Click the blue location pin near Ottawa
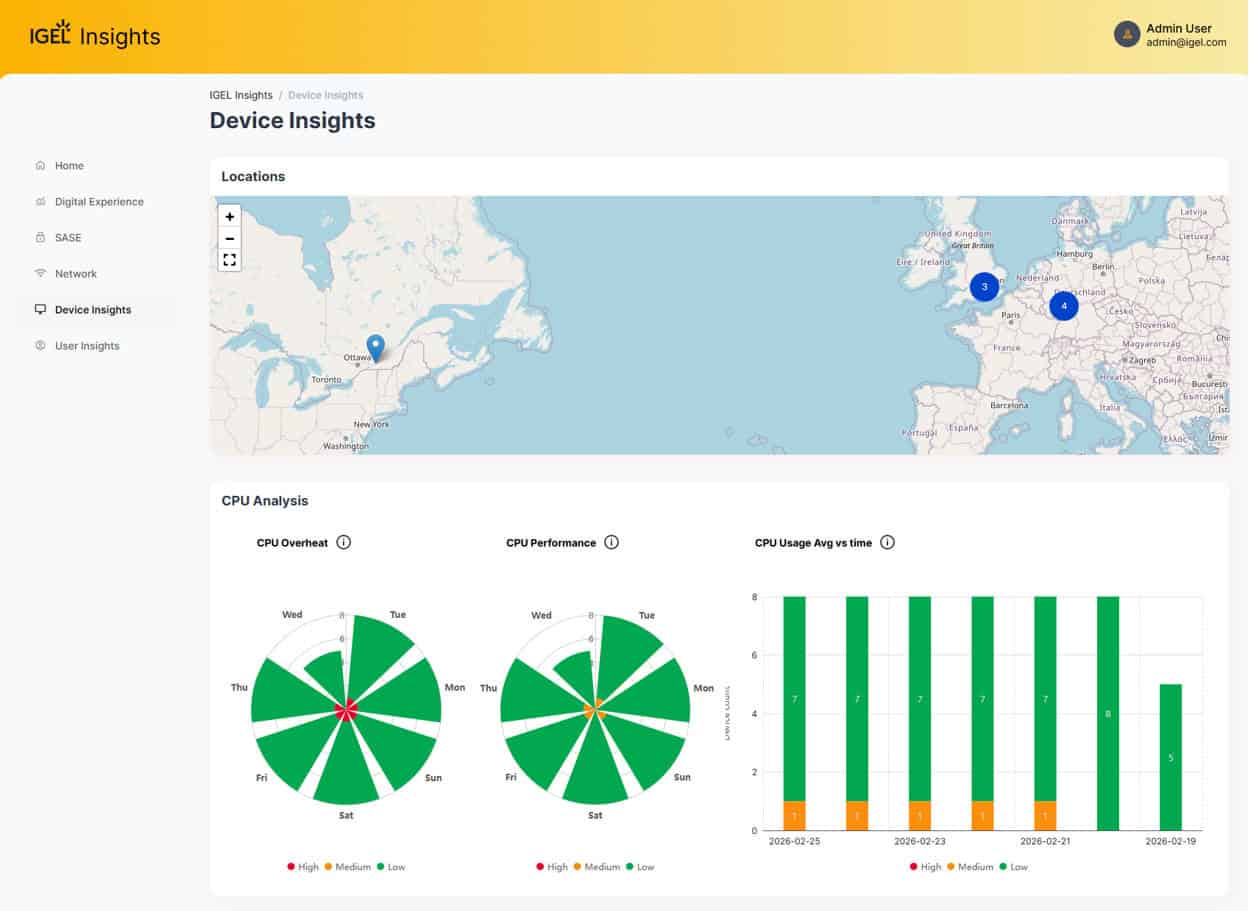The height and width of the screenshot is (911, 1249). (375, 347)
